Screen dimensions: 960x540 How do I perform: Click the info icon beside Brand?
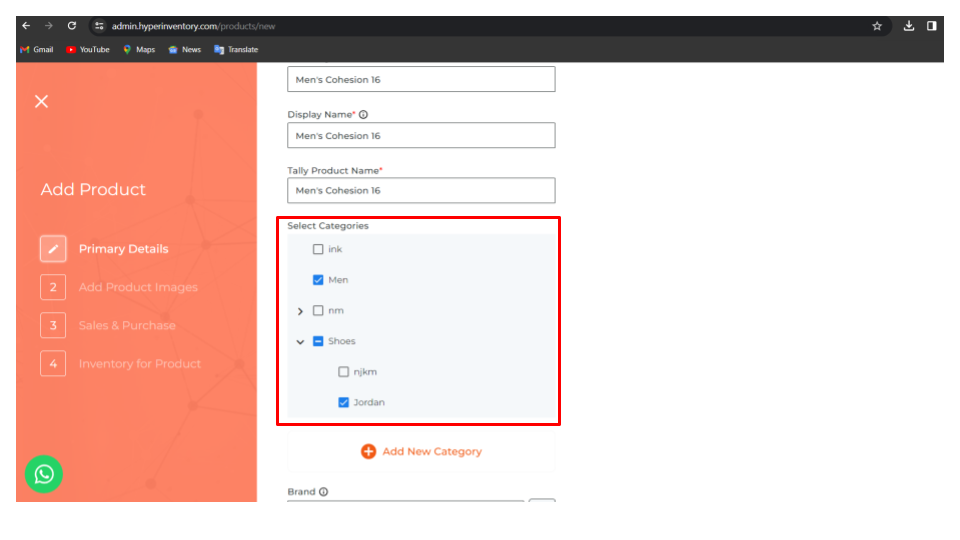click(x=323, y=492)
